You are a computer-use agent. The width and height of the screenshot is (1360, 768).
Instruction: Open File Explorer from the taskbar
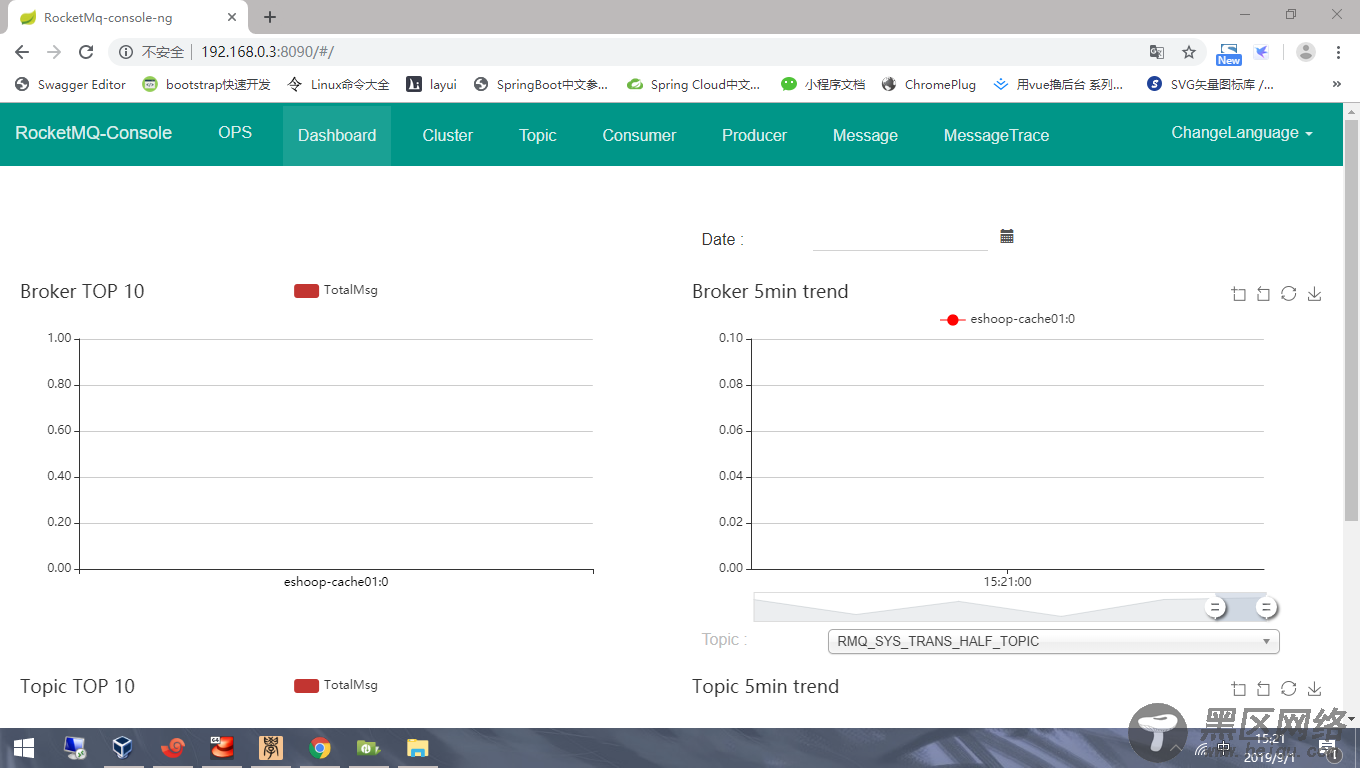418,748
